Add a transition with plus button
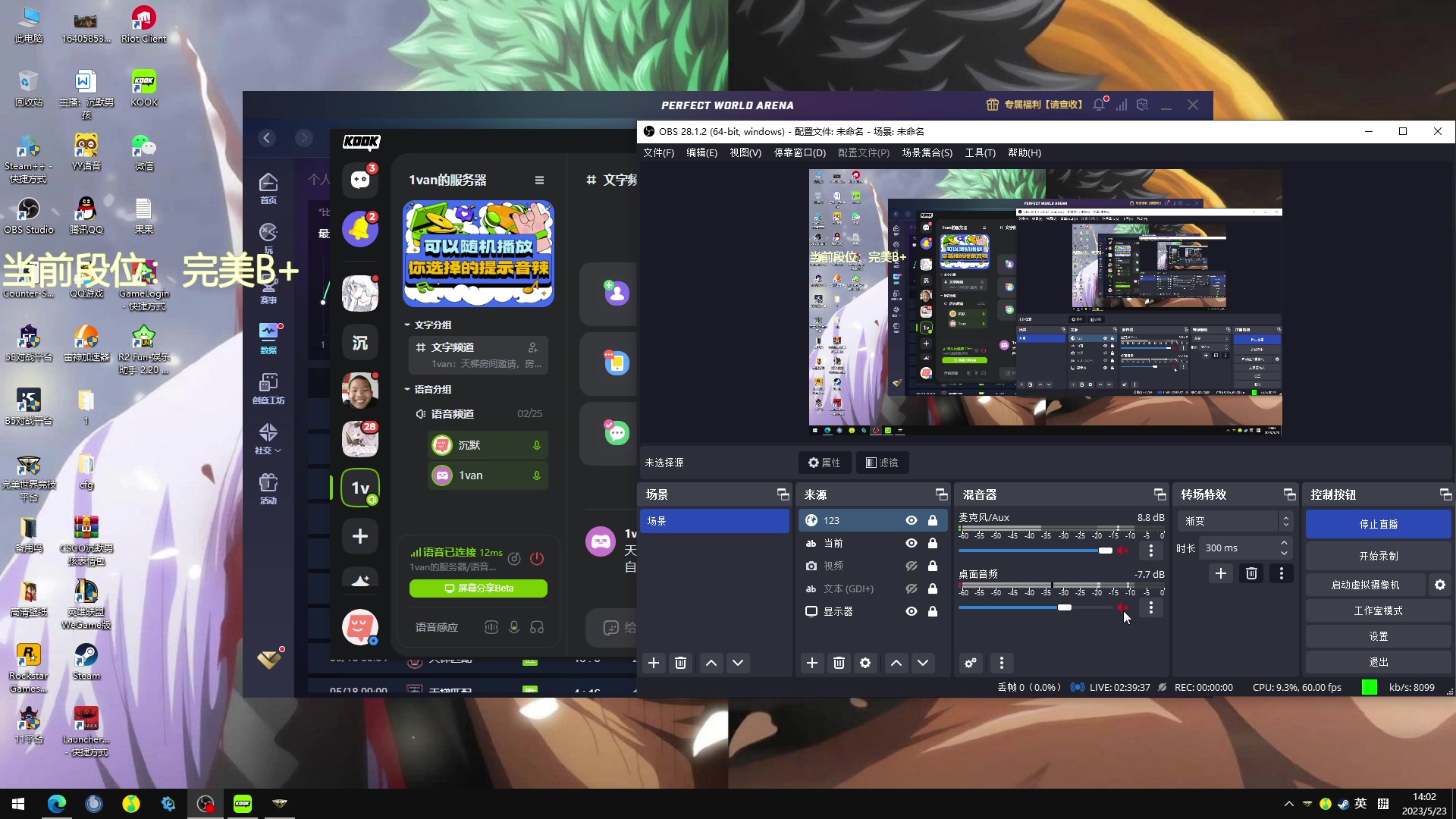The height and width of the screenshot is (819, 1456). [1221, 573]
